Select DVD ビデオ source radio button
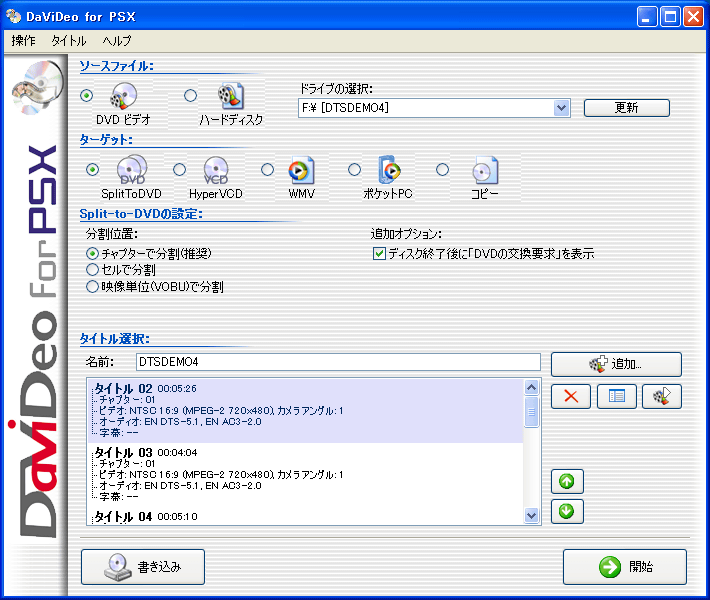 click(86, 96)
